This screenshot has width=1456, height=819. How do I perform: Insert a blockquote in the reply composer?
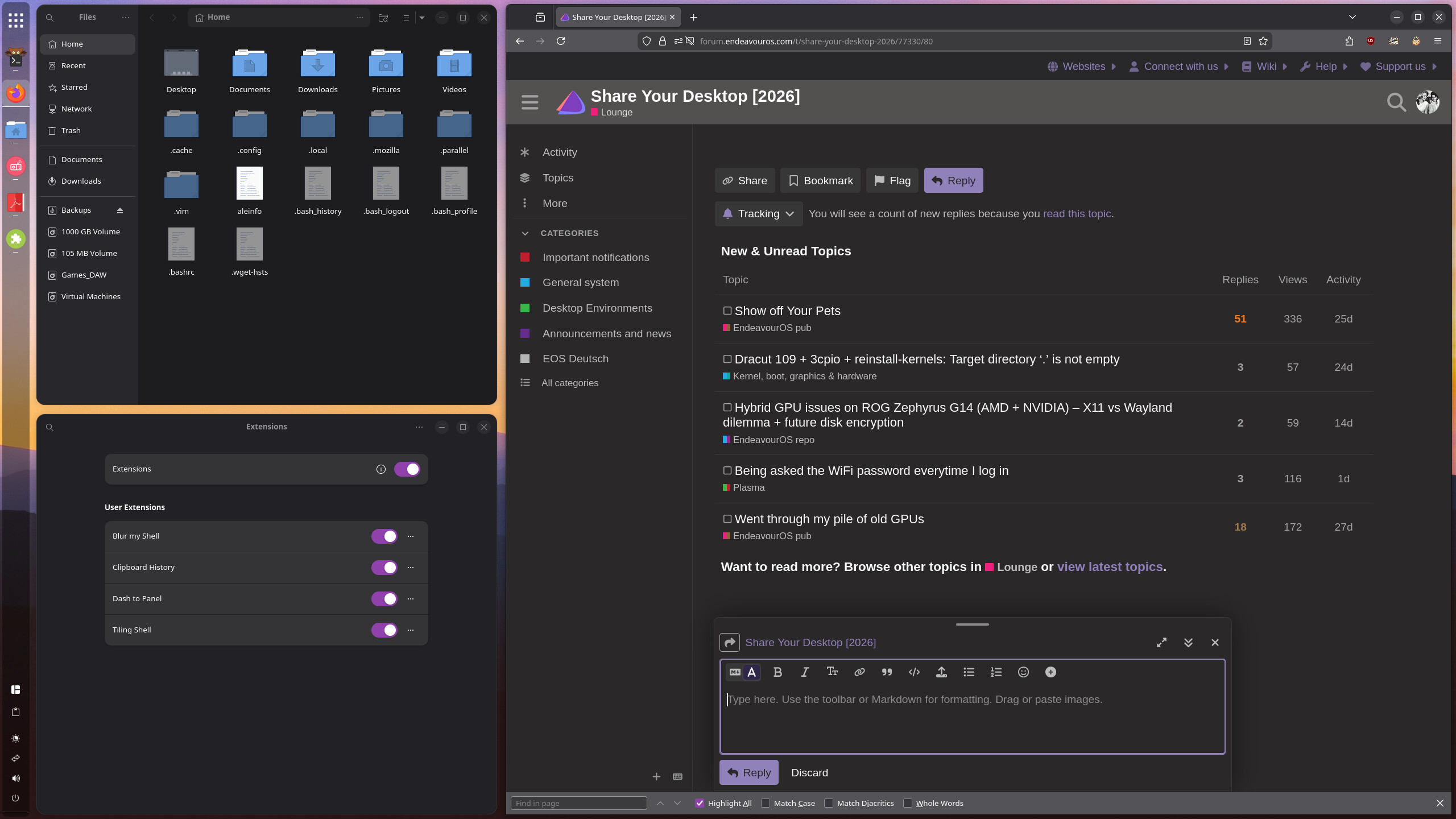(887, 672)
